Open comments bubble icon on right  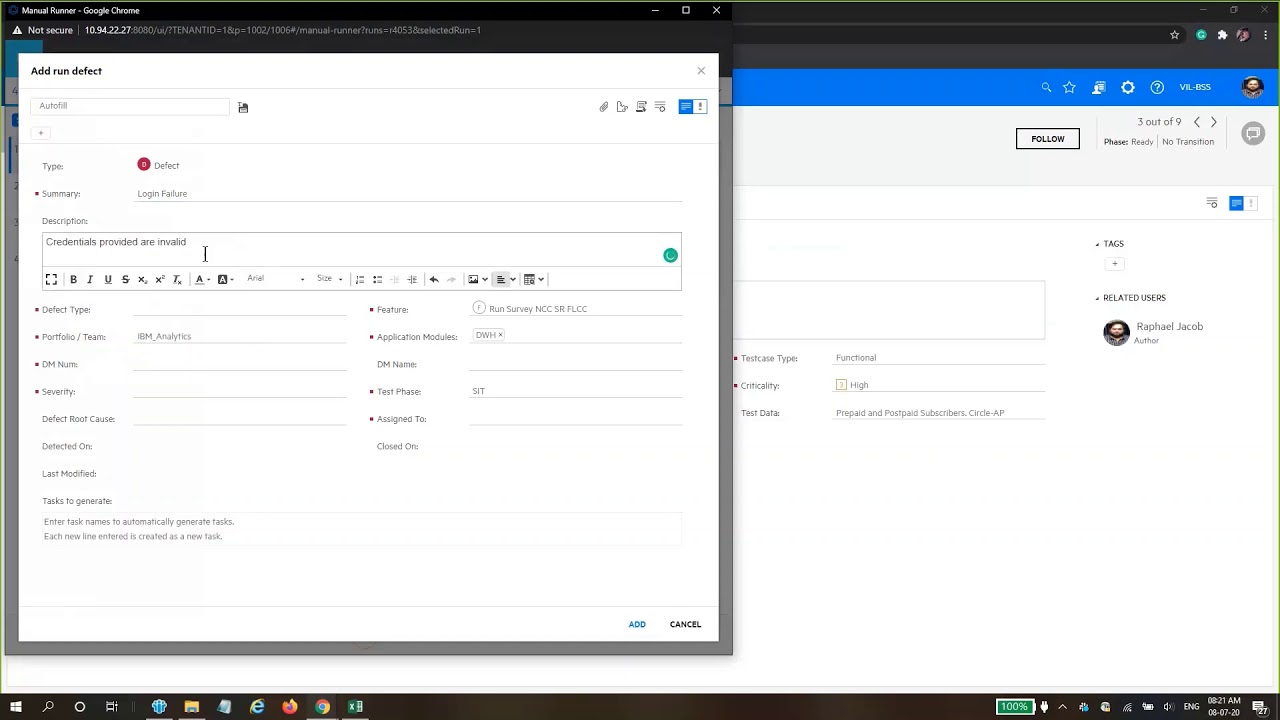[x=1253, y=133]
